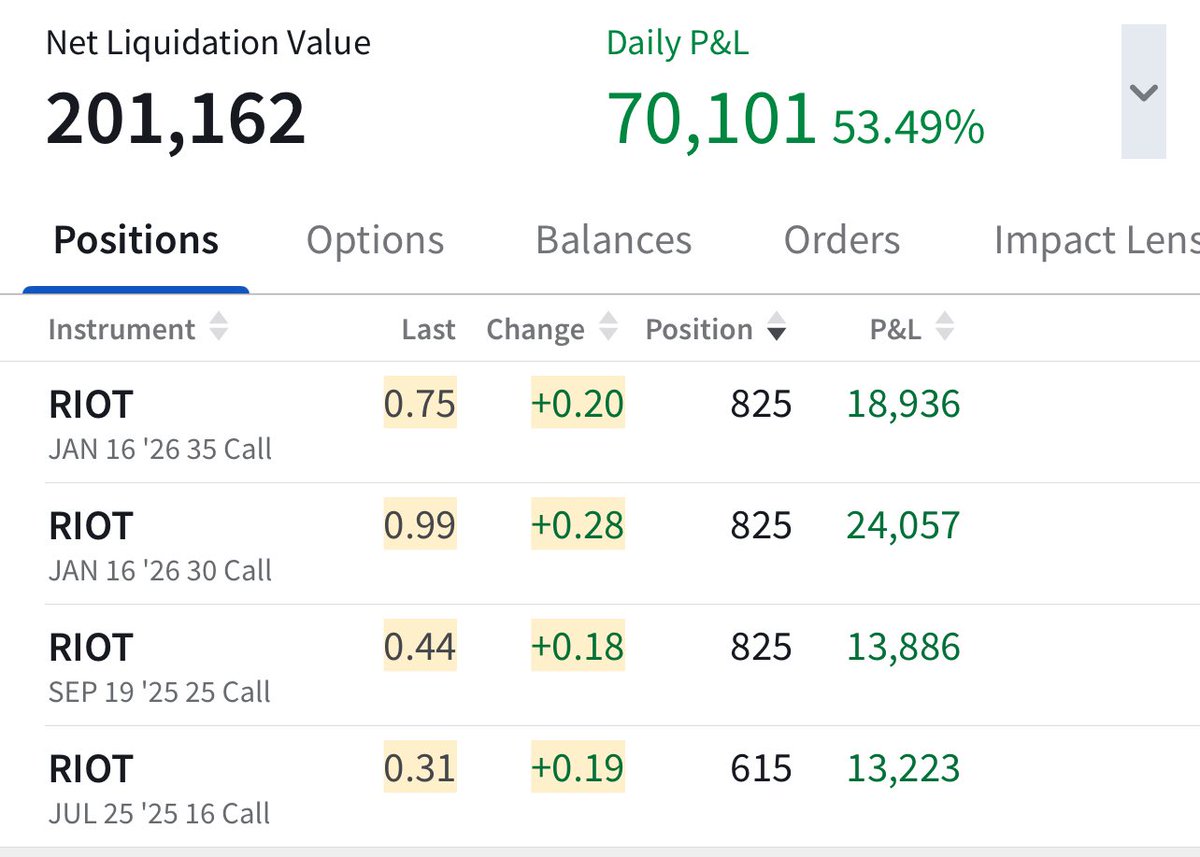Sort by P&L column arrows

[x=943, y=328]
